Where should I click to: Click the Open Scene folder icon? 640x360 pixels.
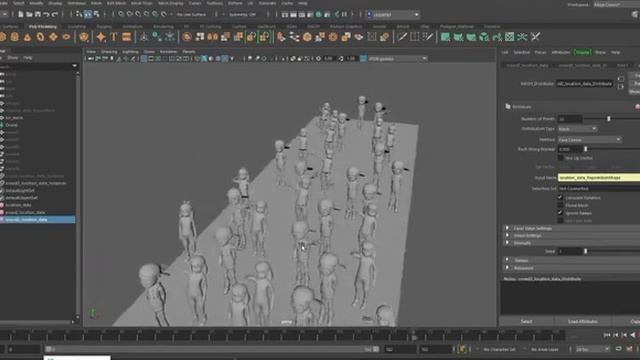tap(29, 14)
